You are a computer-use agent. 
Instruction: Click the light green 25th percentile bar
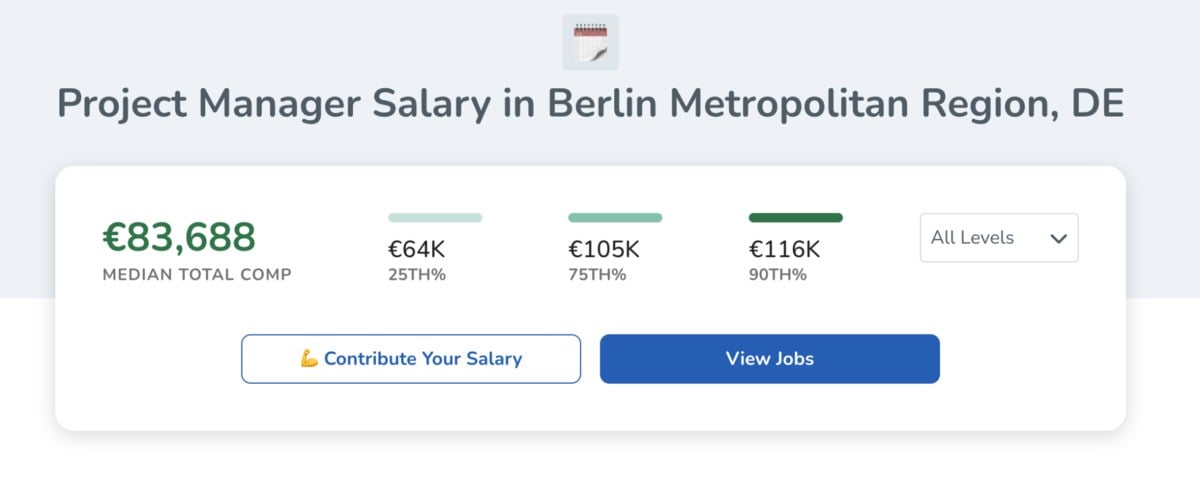[x=435, y=217]
